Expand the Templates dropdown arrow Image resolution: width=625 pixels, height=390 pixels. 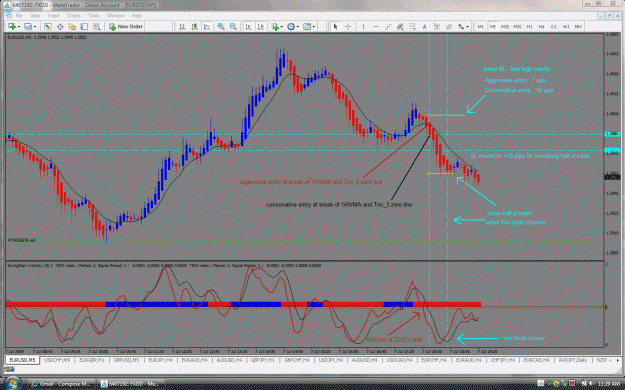tap(314, 27)
